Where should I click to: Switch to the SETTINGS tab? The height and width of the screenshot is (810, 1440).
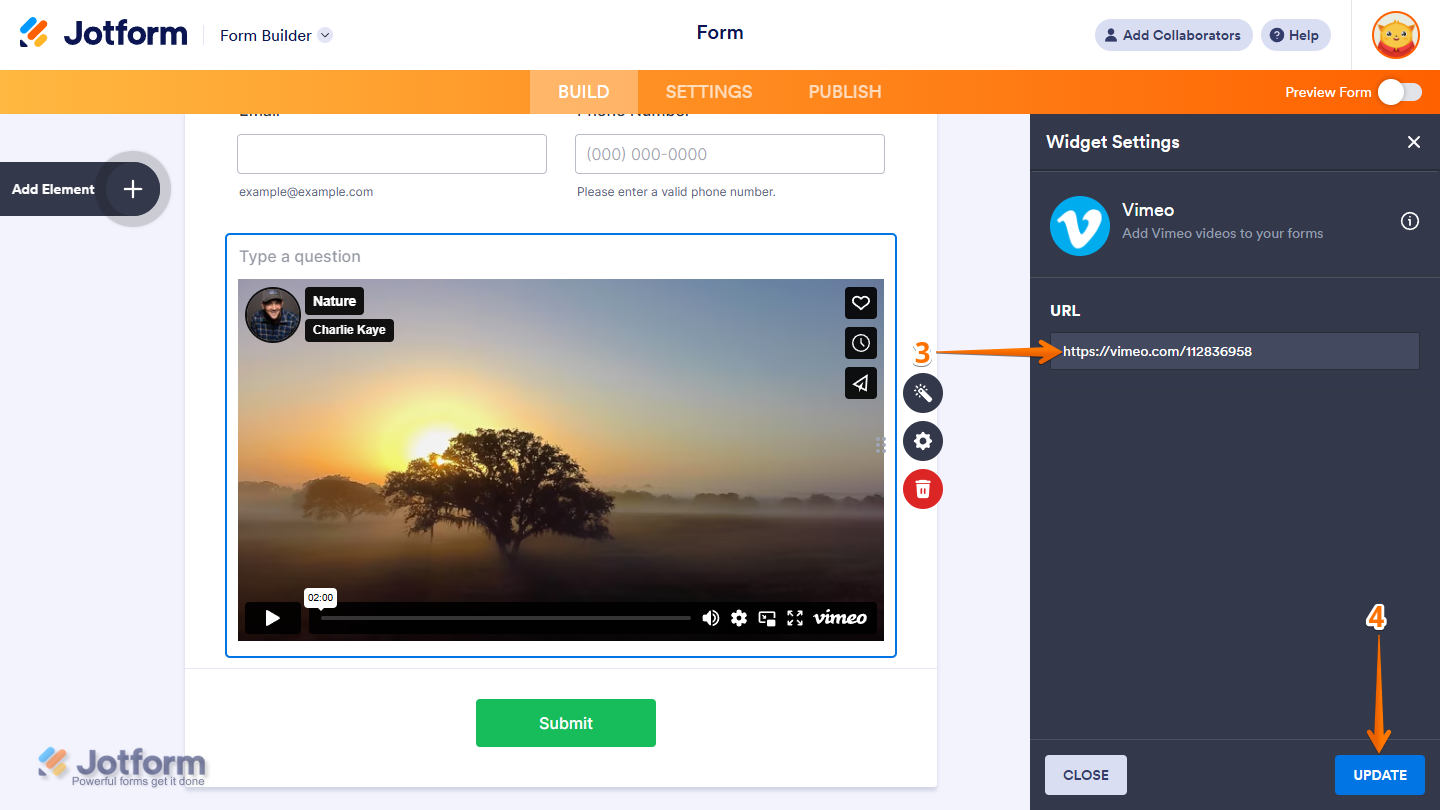tap(708, 91)
